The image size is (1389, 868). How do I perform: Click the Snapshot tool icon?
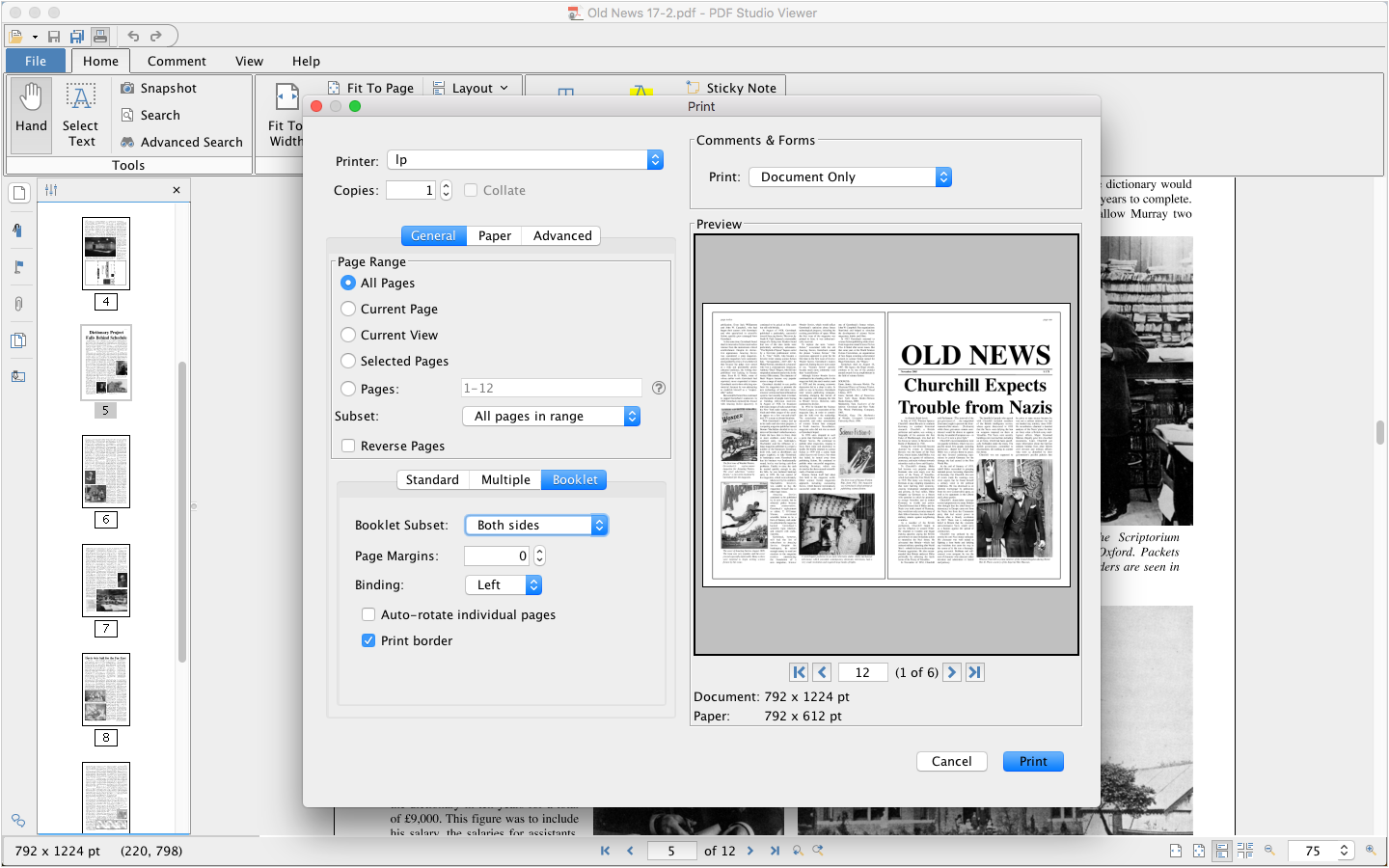(x=127, y=88)
